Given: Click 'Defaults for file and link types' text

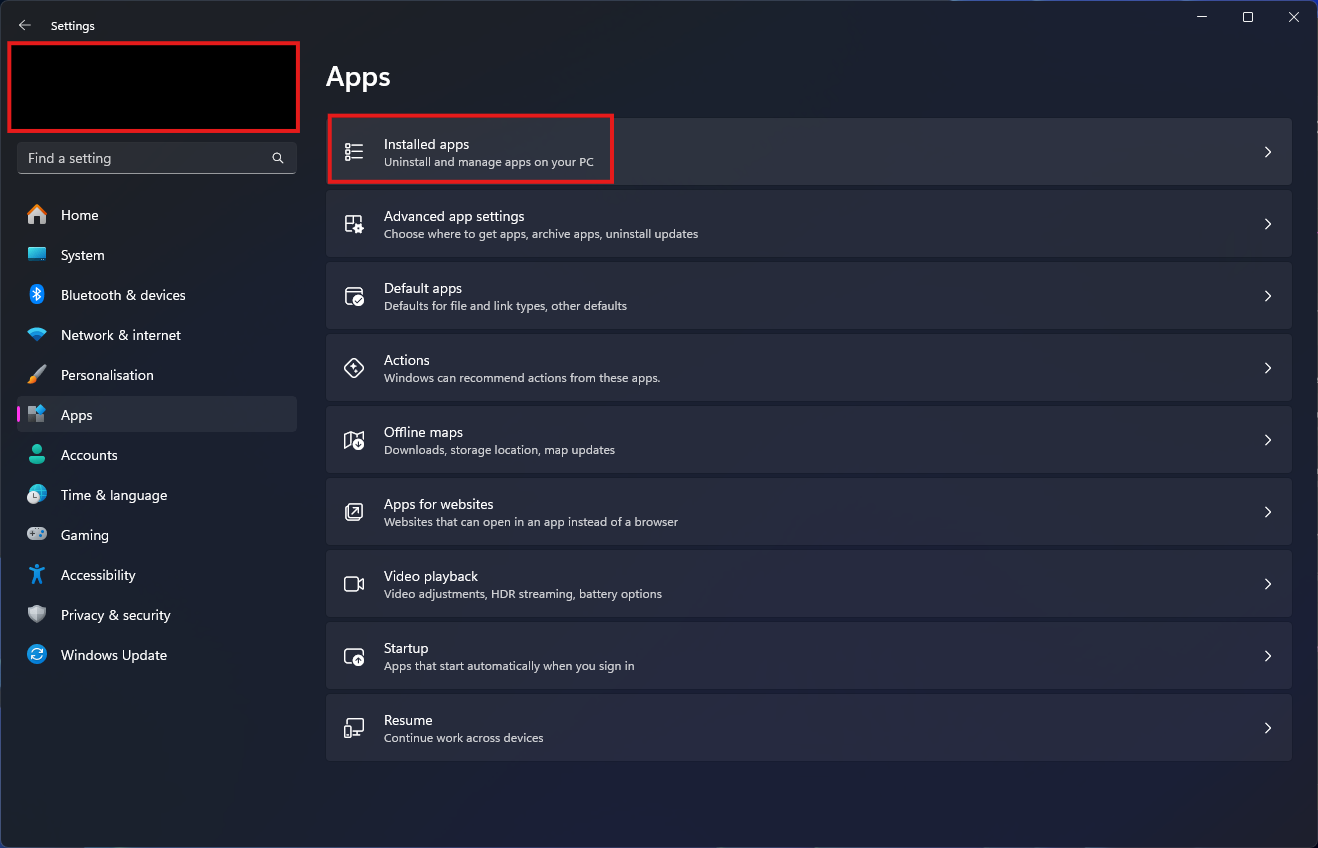Looking at the screenshot, I should click(505, 306).
